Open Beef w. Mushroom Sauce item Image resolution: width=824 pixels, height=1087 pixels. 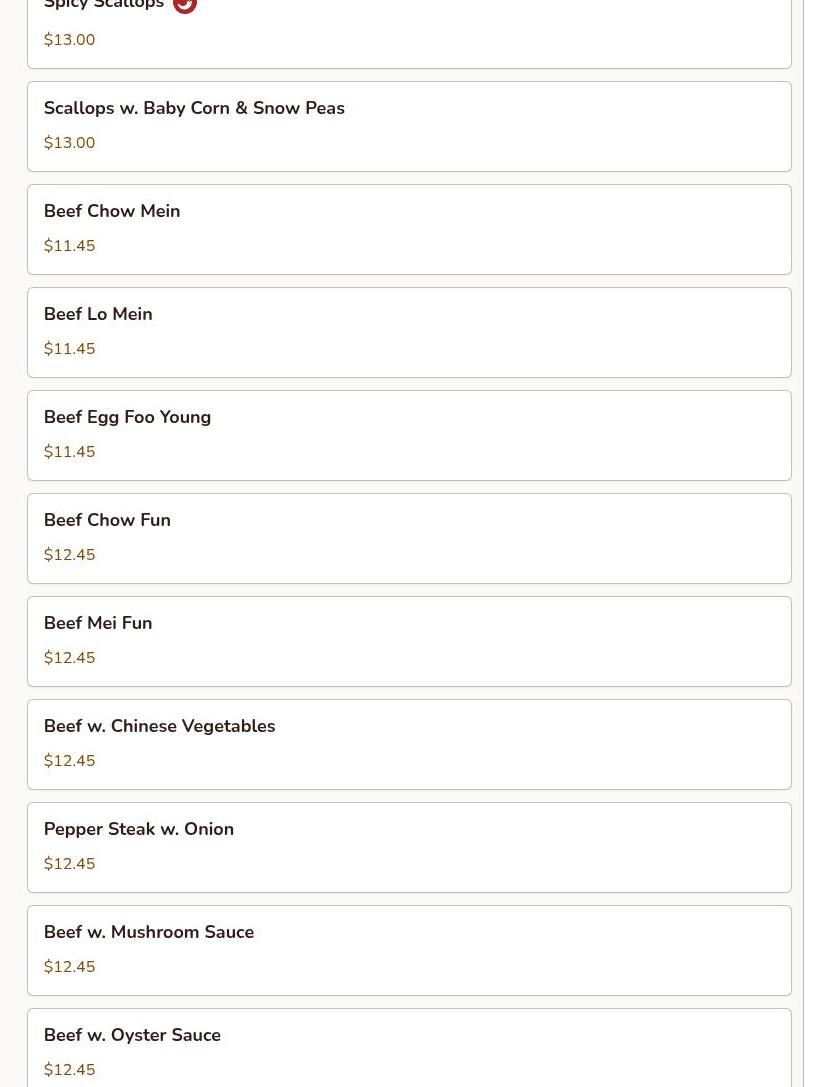point(409,950)
